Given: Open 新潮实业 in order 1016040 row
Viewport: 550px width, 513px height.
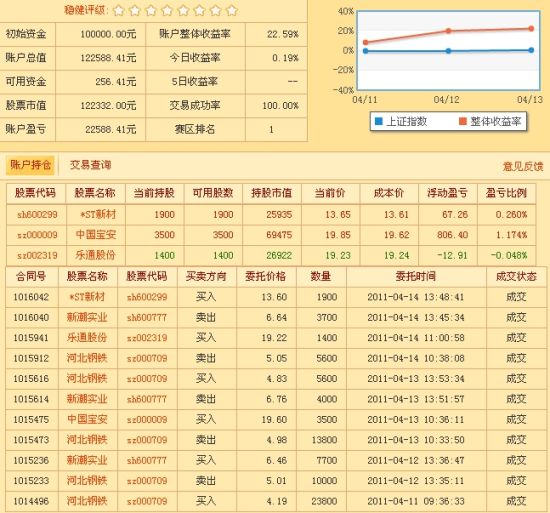Looking at the screenshot, I should pos(87,317).
